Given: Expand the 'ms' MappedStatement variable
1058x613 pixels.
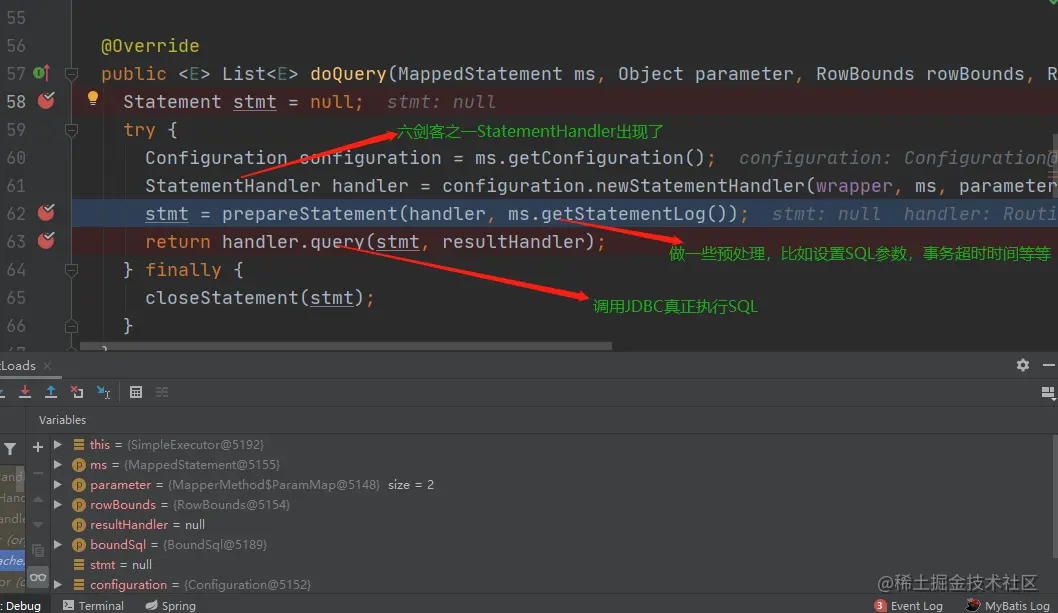Looking at the screenshot, I should coord(58,464).
